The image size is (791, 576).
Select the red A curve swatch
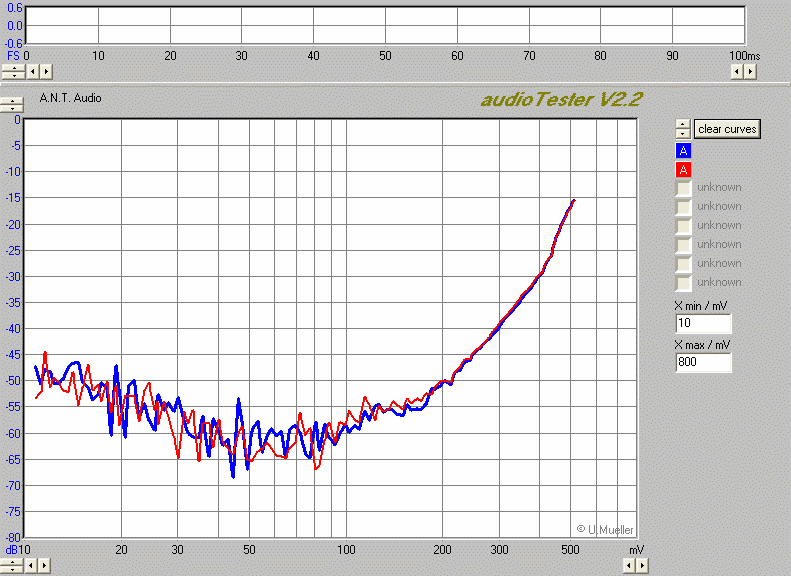(683, 169)
